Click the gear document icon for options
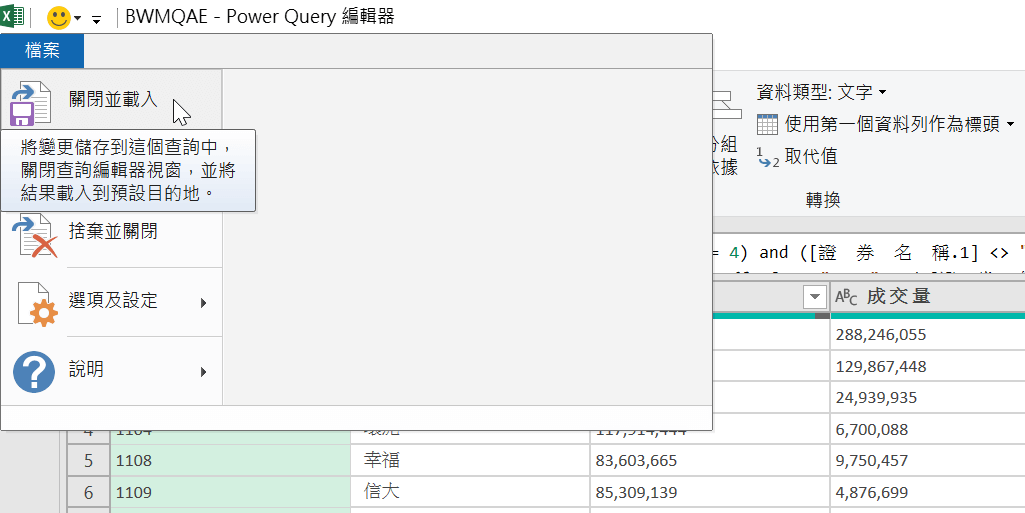Image resolution: width=1025 pixels, height=513 pixels. tap(36, 305)
